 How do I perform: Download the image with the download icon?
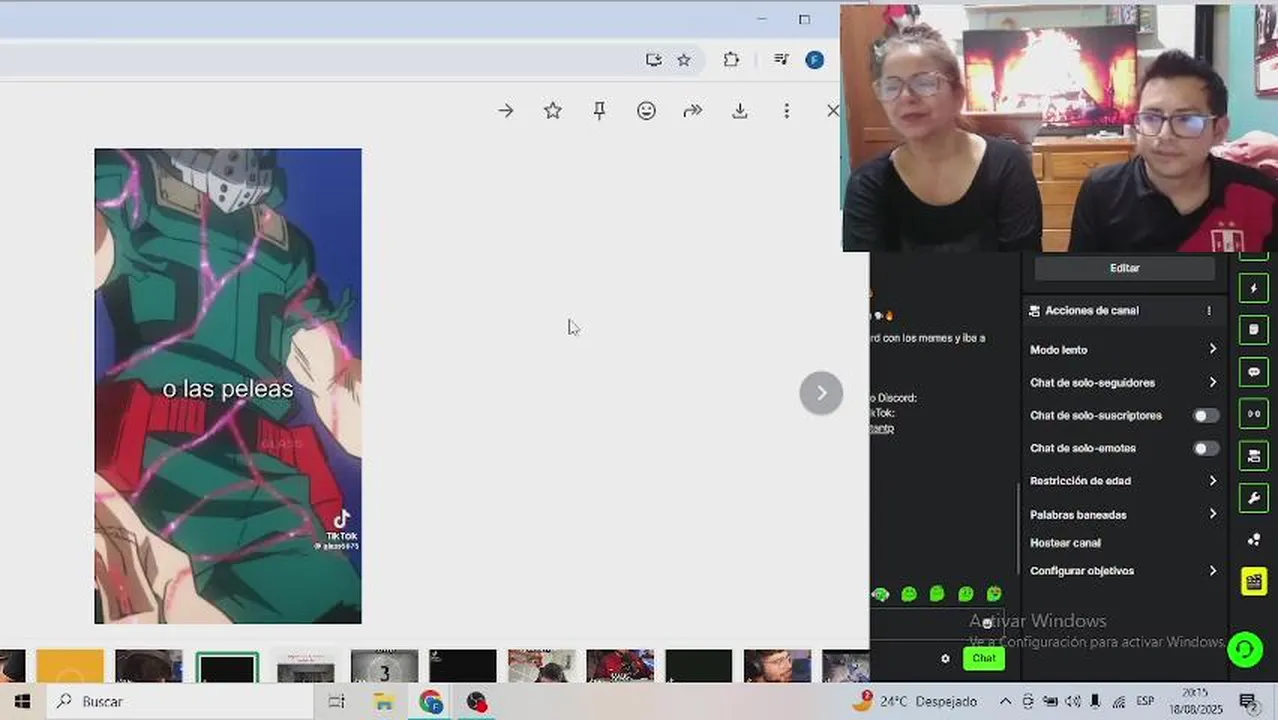point(740,111)
